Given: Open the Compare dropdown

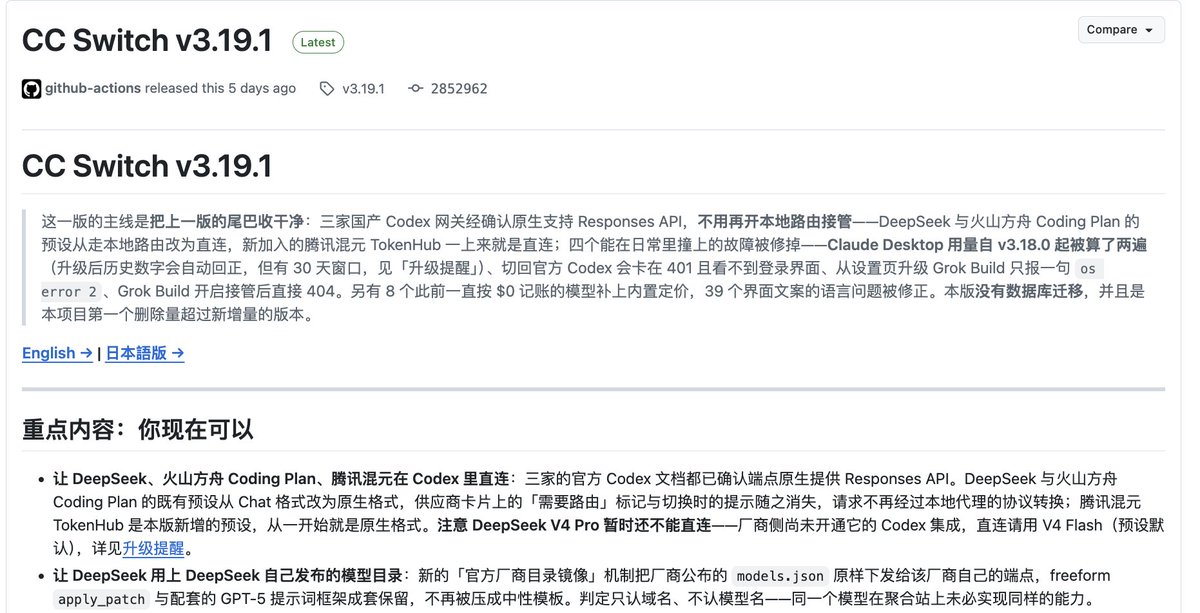Looking at the screenshot, I should click(1120, 30).
